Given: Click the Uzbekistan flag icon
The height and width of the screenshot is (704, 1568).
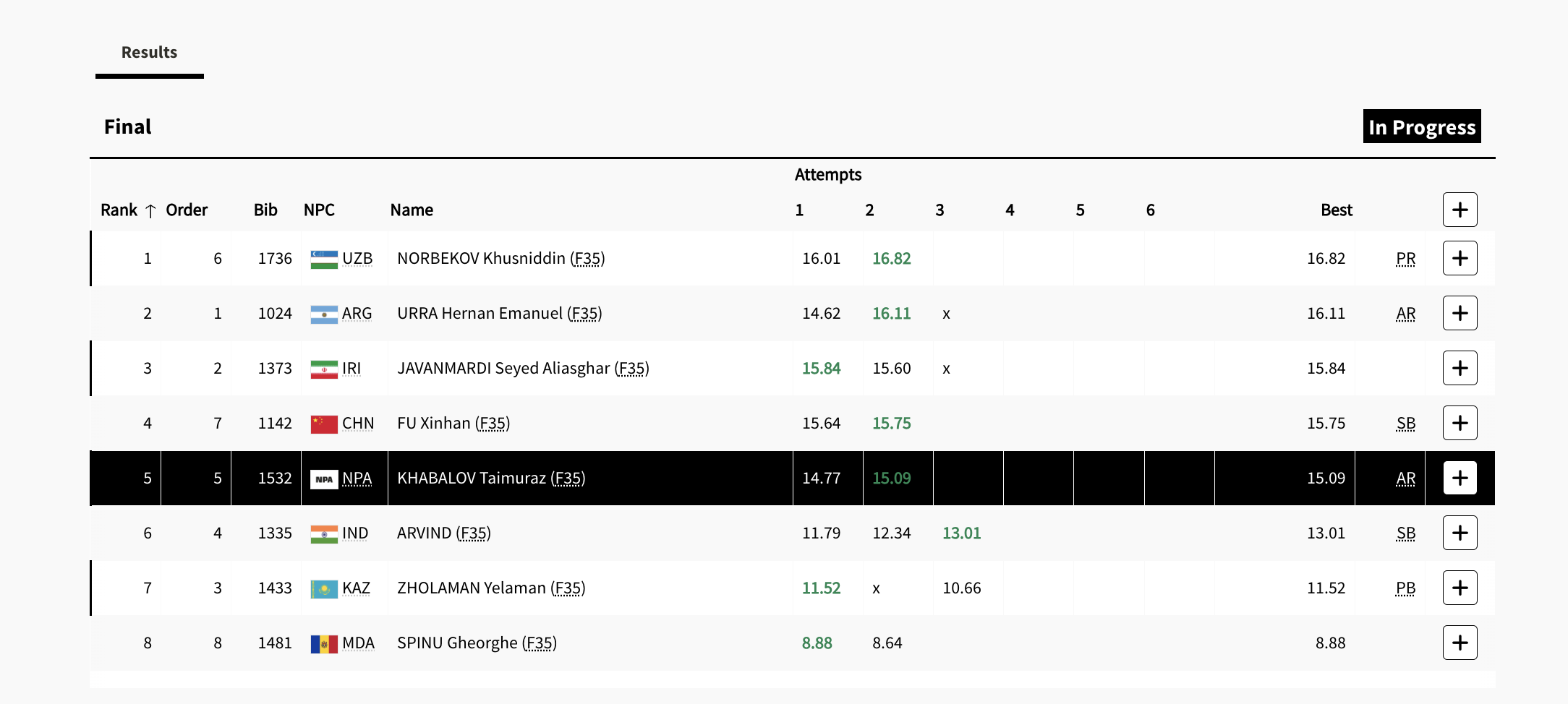Looking at the screenshot, I should coord(324,259).
